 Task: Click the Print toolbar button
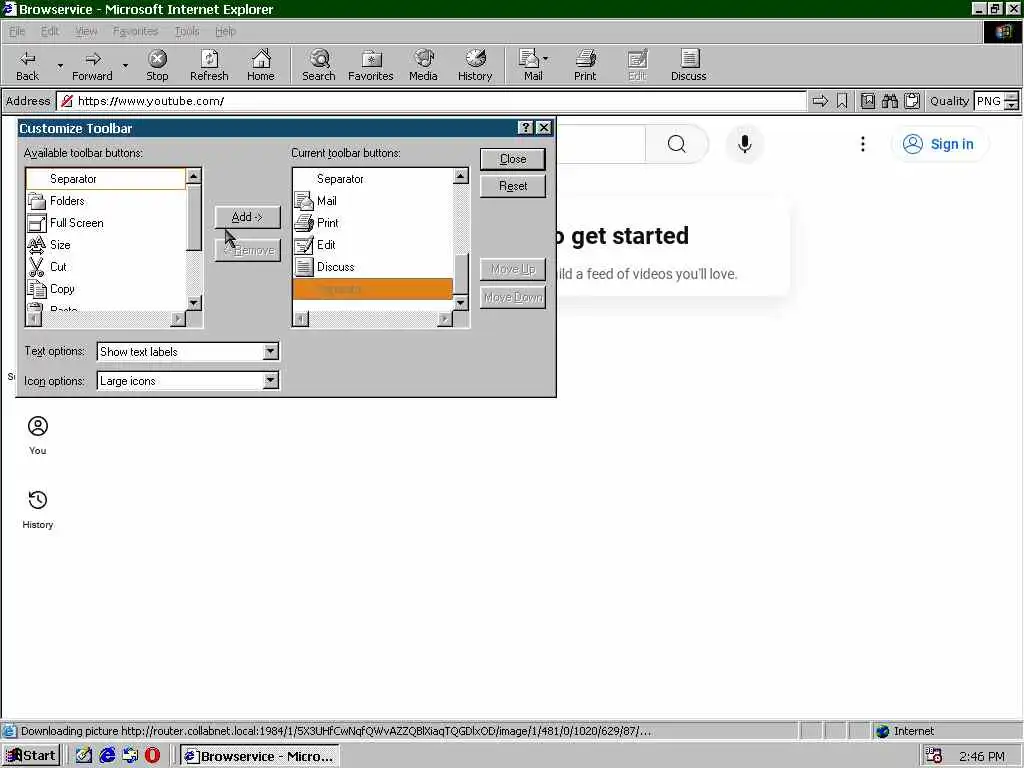(585, 65)
